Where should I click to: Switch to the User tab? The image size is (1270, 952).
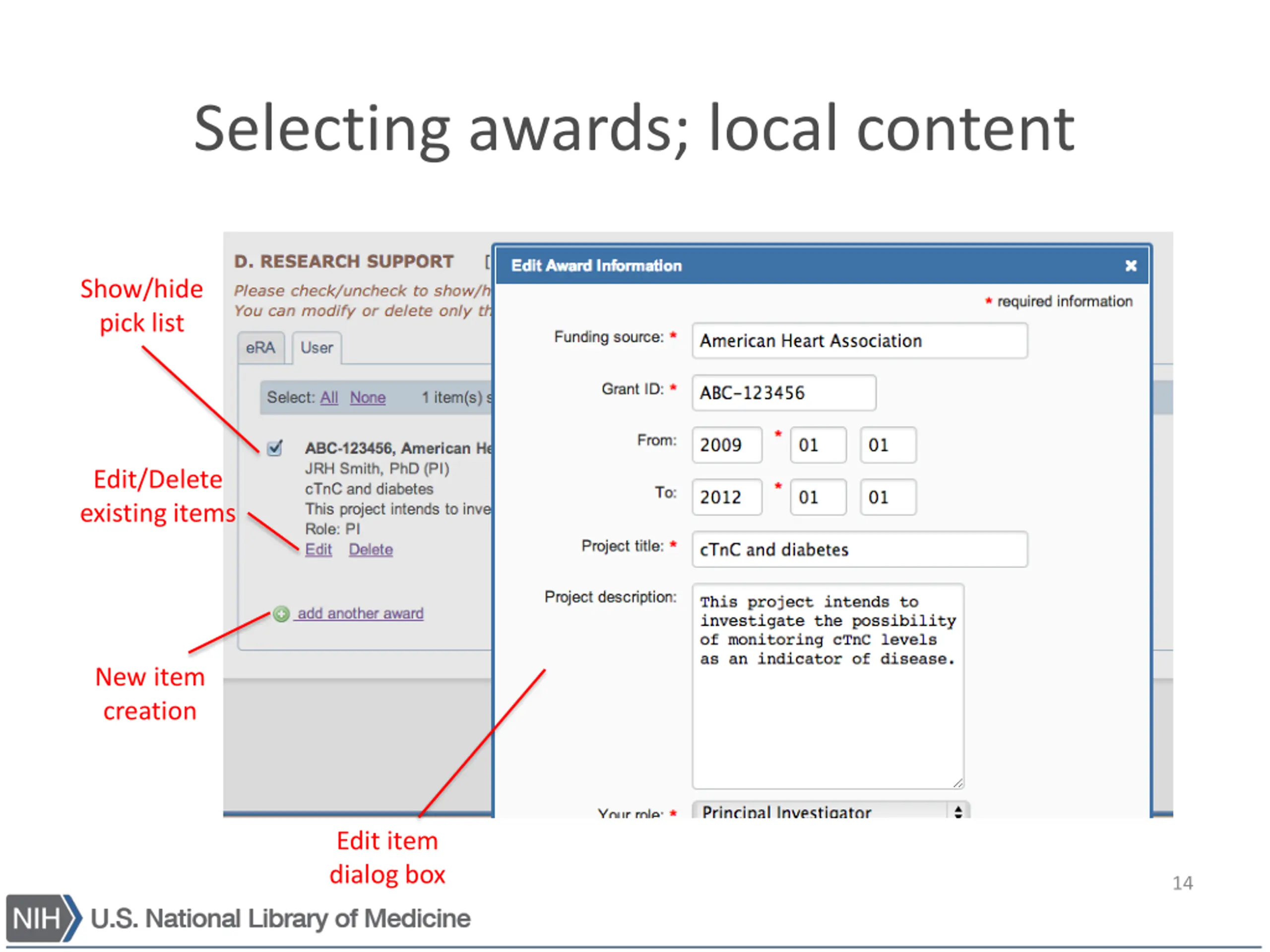[317, 348]
